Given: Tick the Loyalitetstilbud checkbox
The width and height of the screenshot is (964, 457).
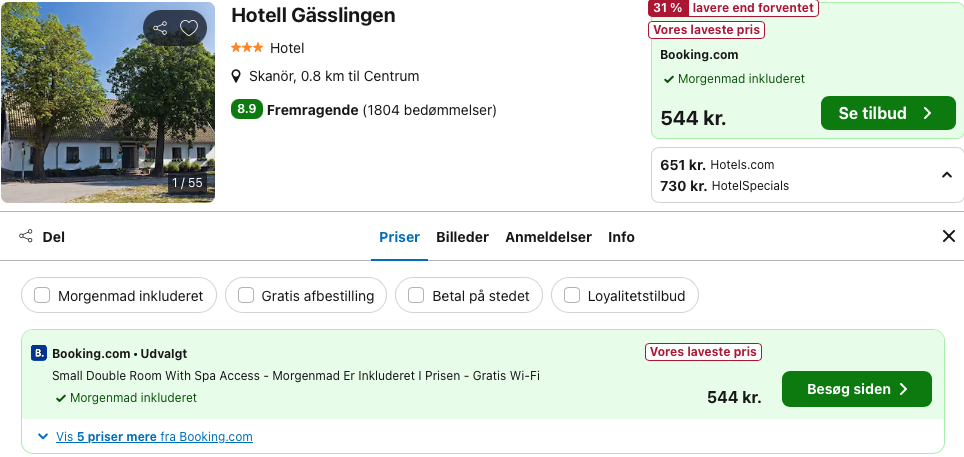Looking at the screenshot, I should coord(572,295).
